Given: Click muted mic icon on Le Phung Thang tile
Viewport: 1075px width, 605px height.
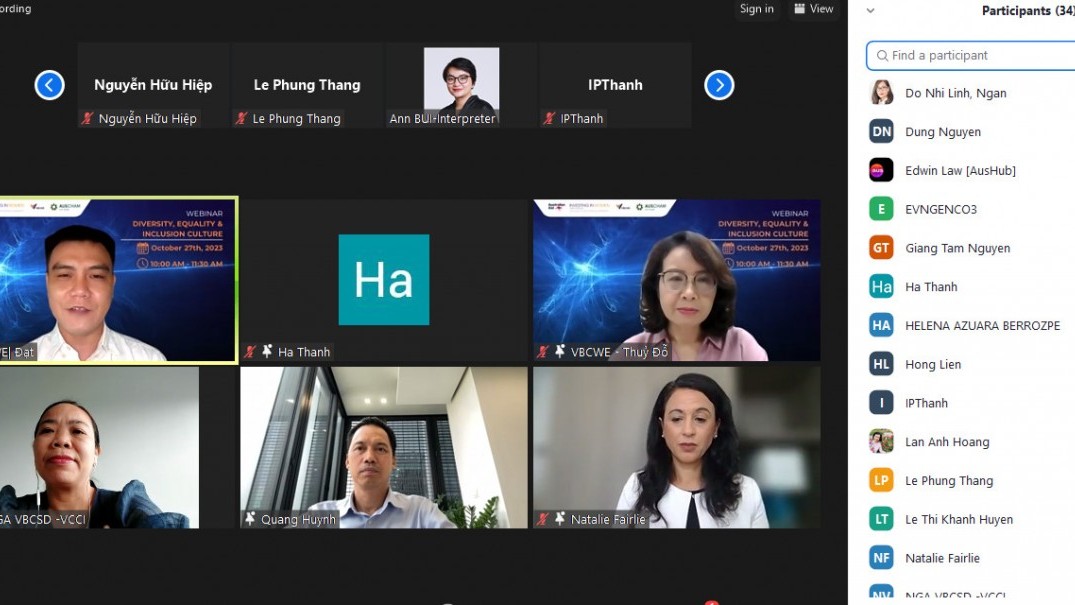Looking at the screenshot, I should click(241, 119).
